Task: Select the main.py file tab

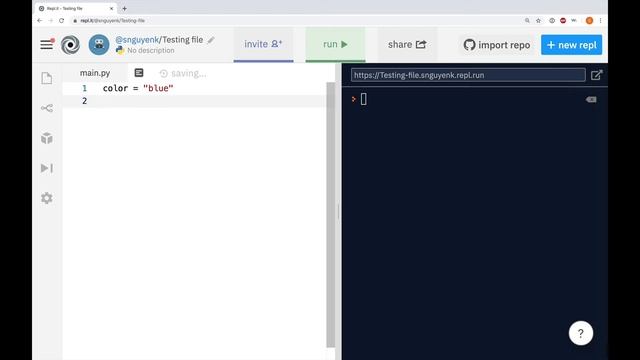Action: click(x=95, y=73)
